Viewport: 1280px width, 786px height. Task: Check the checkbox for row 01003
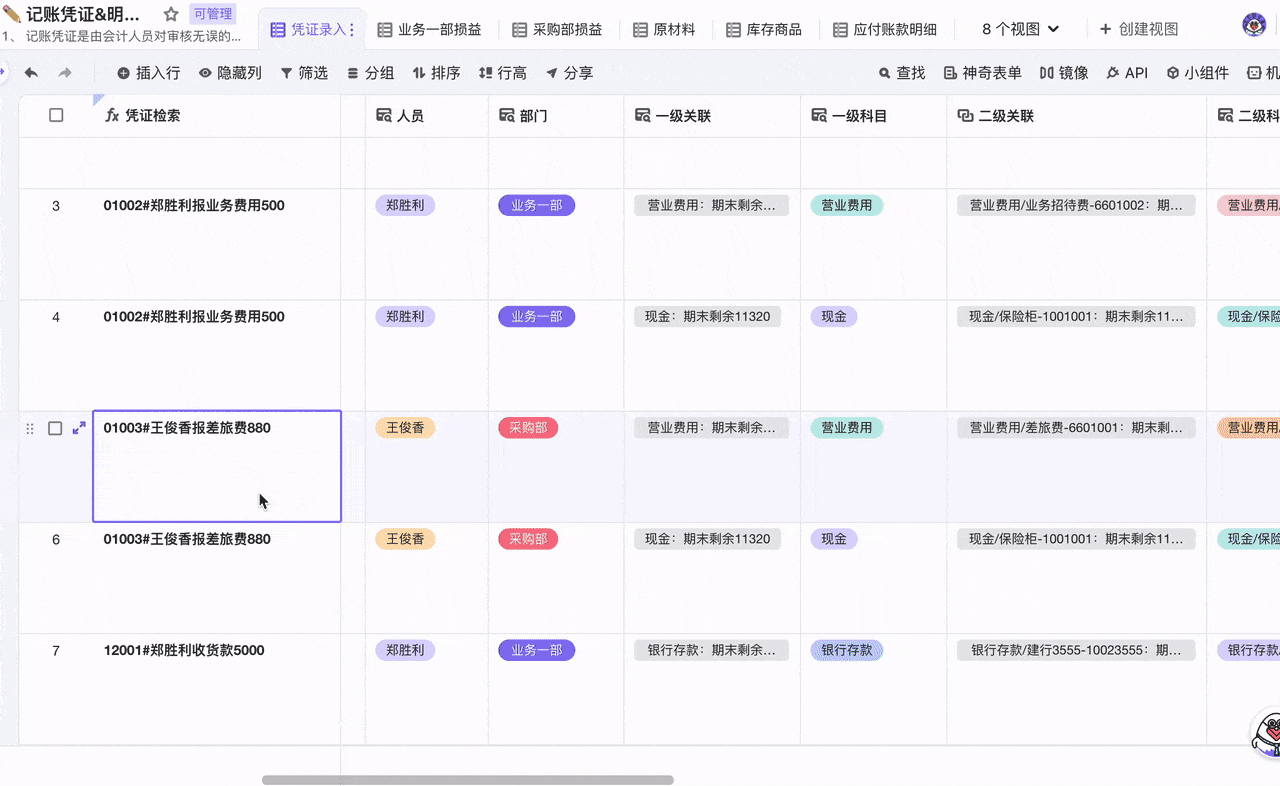tap(56, 428)
